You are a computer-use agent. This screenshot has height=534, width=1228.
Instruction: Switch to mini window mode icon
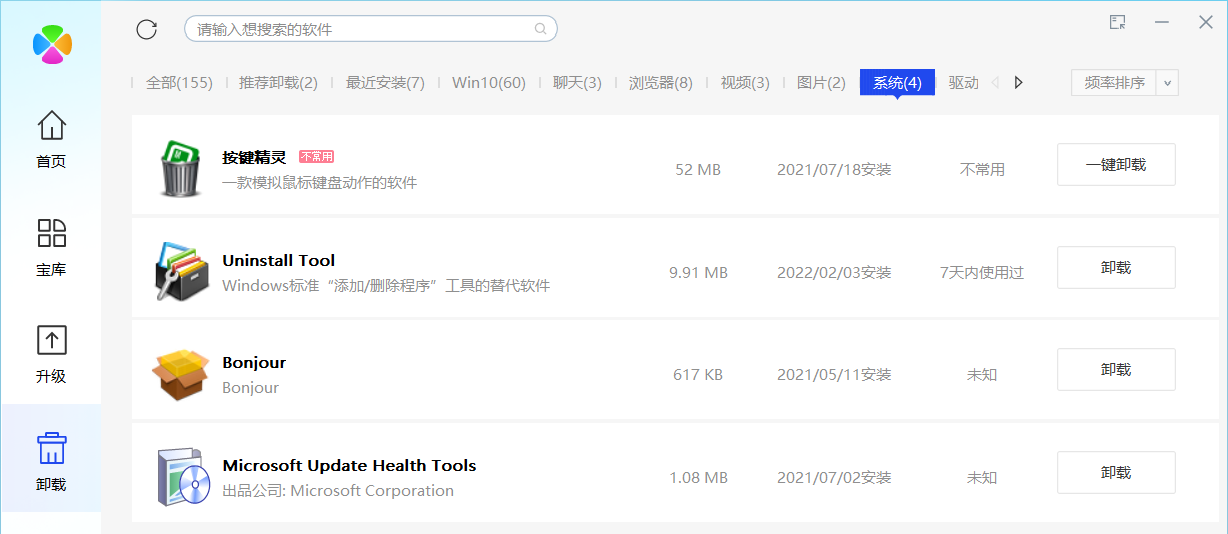click(x=1118, y=22)
